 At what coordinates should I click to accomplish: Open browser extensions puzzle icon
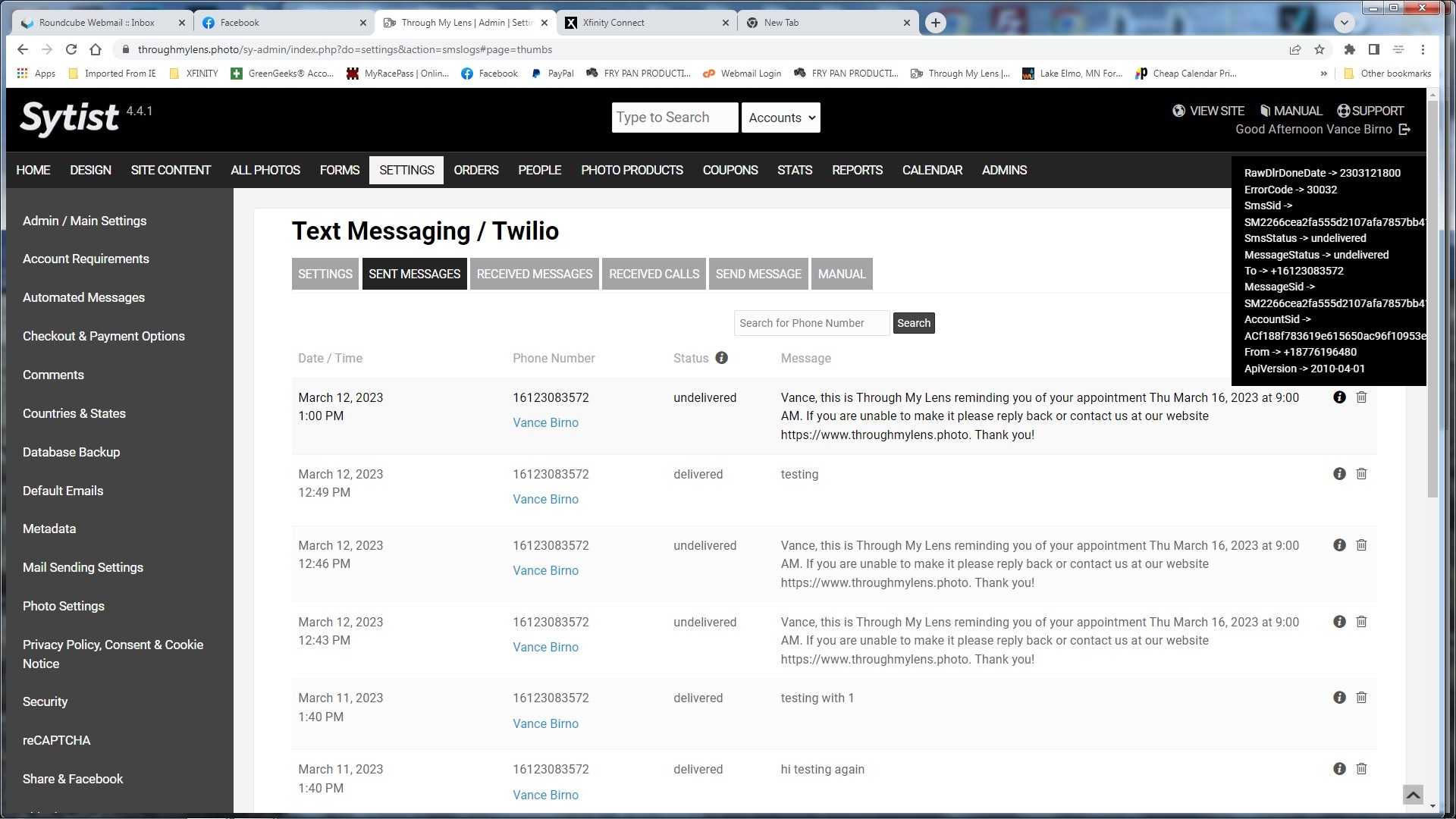(x=1349, y=49)
